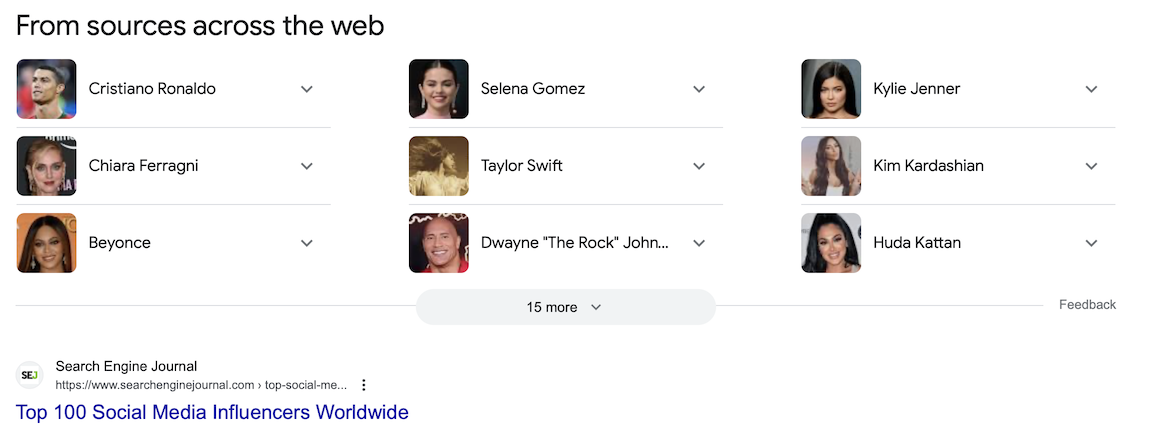Screen dimensions: 1152x428
Task: Click the Feedback link
Action: (x=1087, y=305)
